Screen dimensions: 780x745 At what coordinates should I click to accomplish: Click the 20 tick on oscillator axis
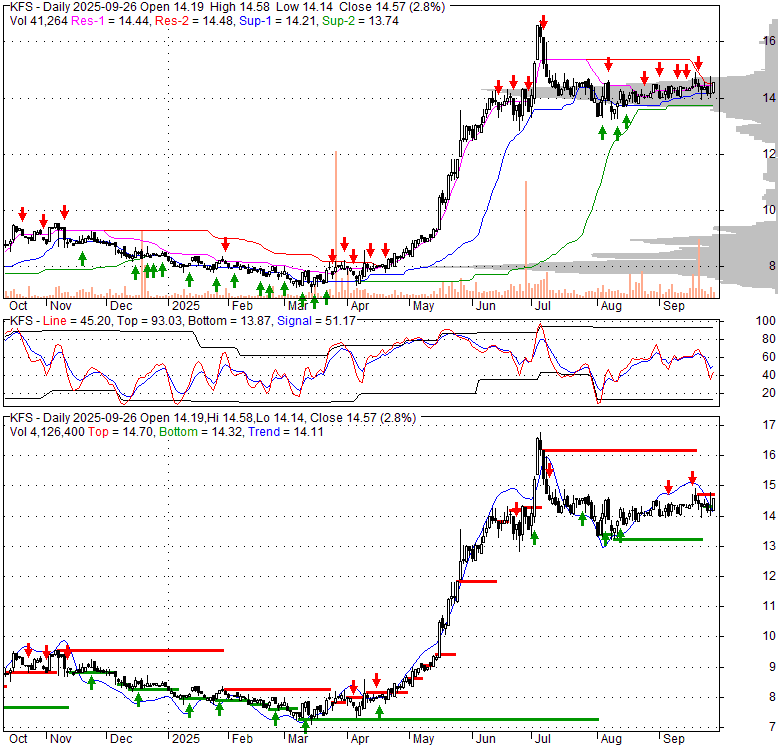pyautogui.click(x=769, y=393)
